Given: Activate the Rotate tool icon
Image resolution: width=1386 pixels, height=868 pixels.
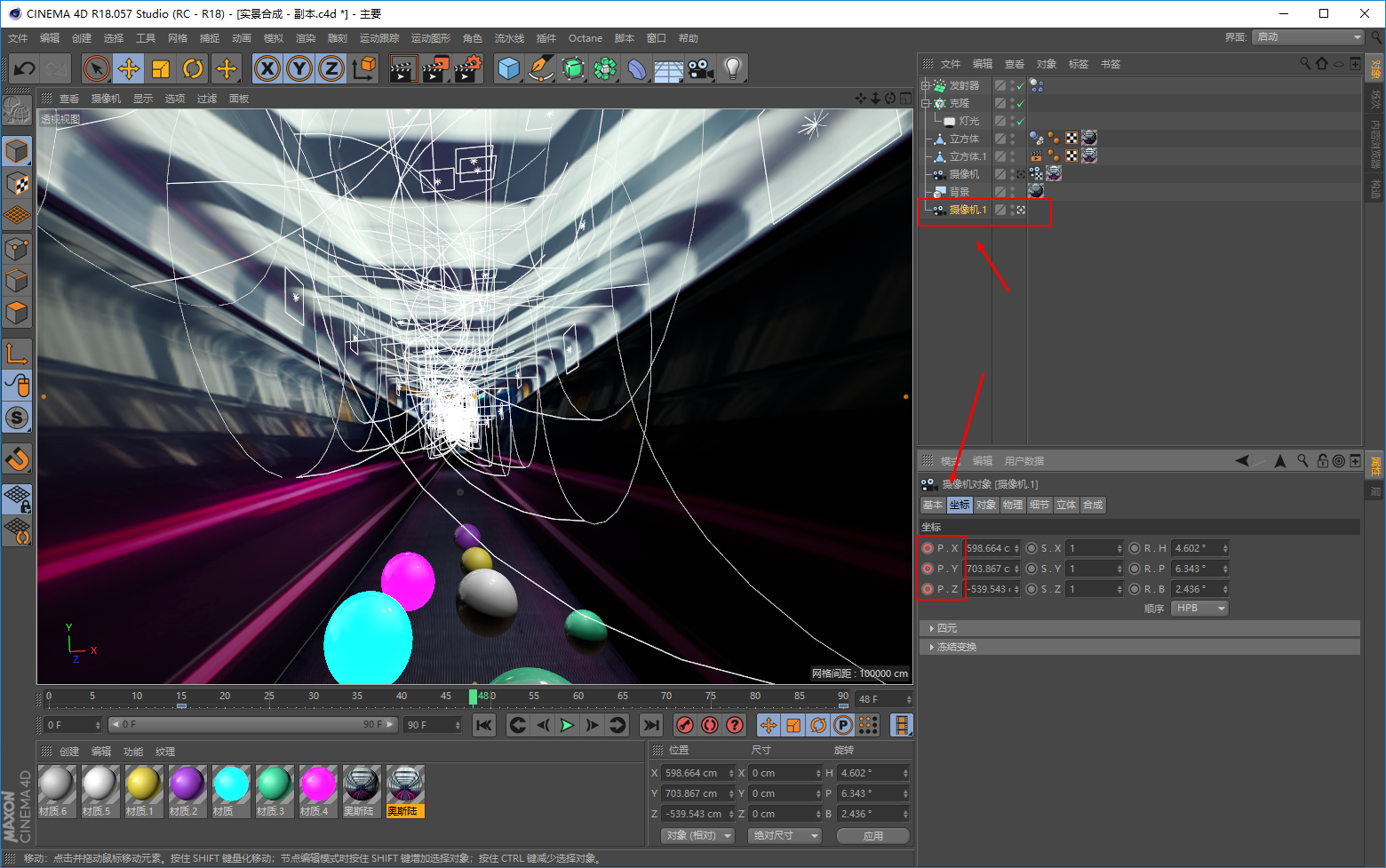Looking at the screenshot, I should click(x=193, y=68).
